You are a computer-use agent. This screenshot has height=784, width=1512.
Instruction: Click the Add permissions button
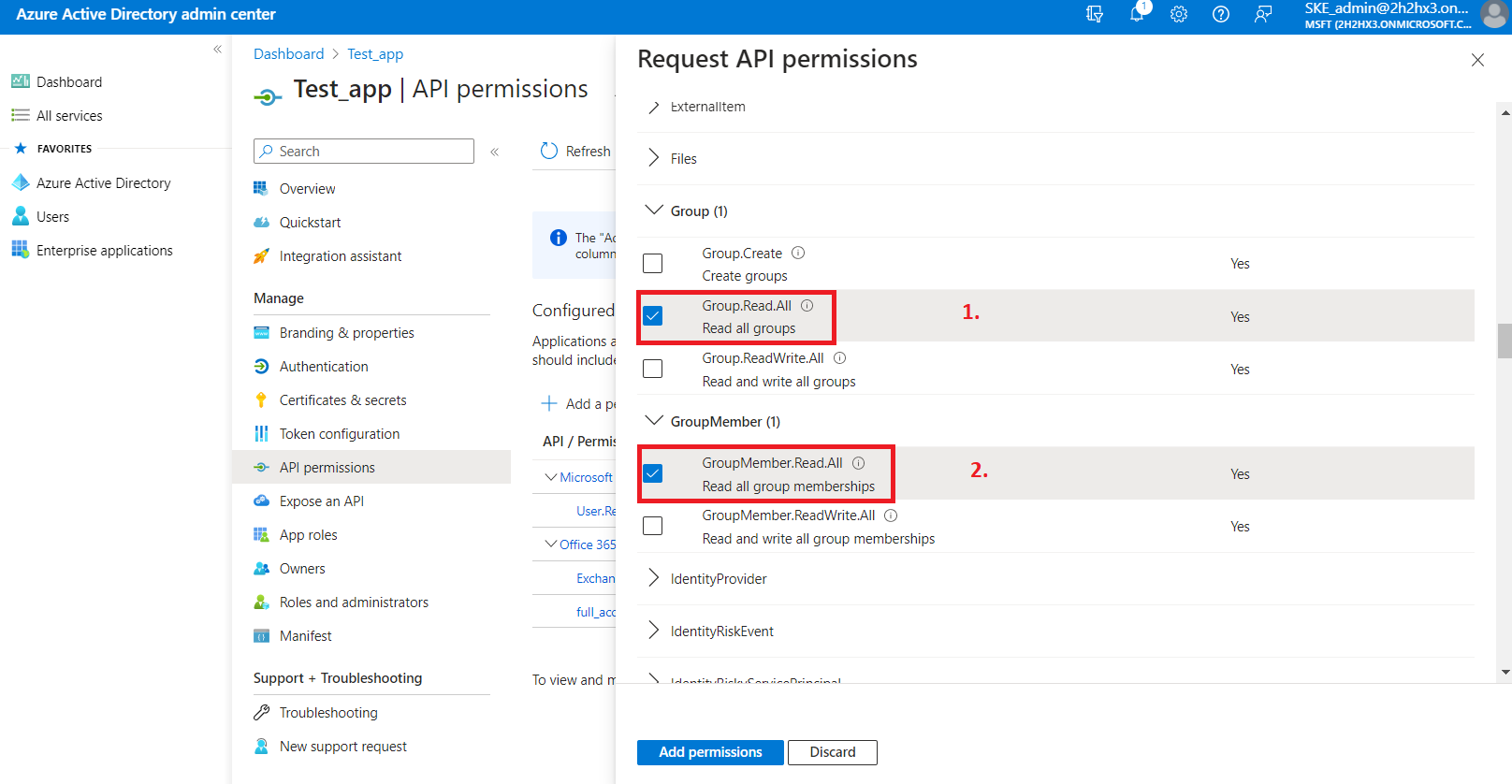710,752
